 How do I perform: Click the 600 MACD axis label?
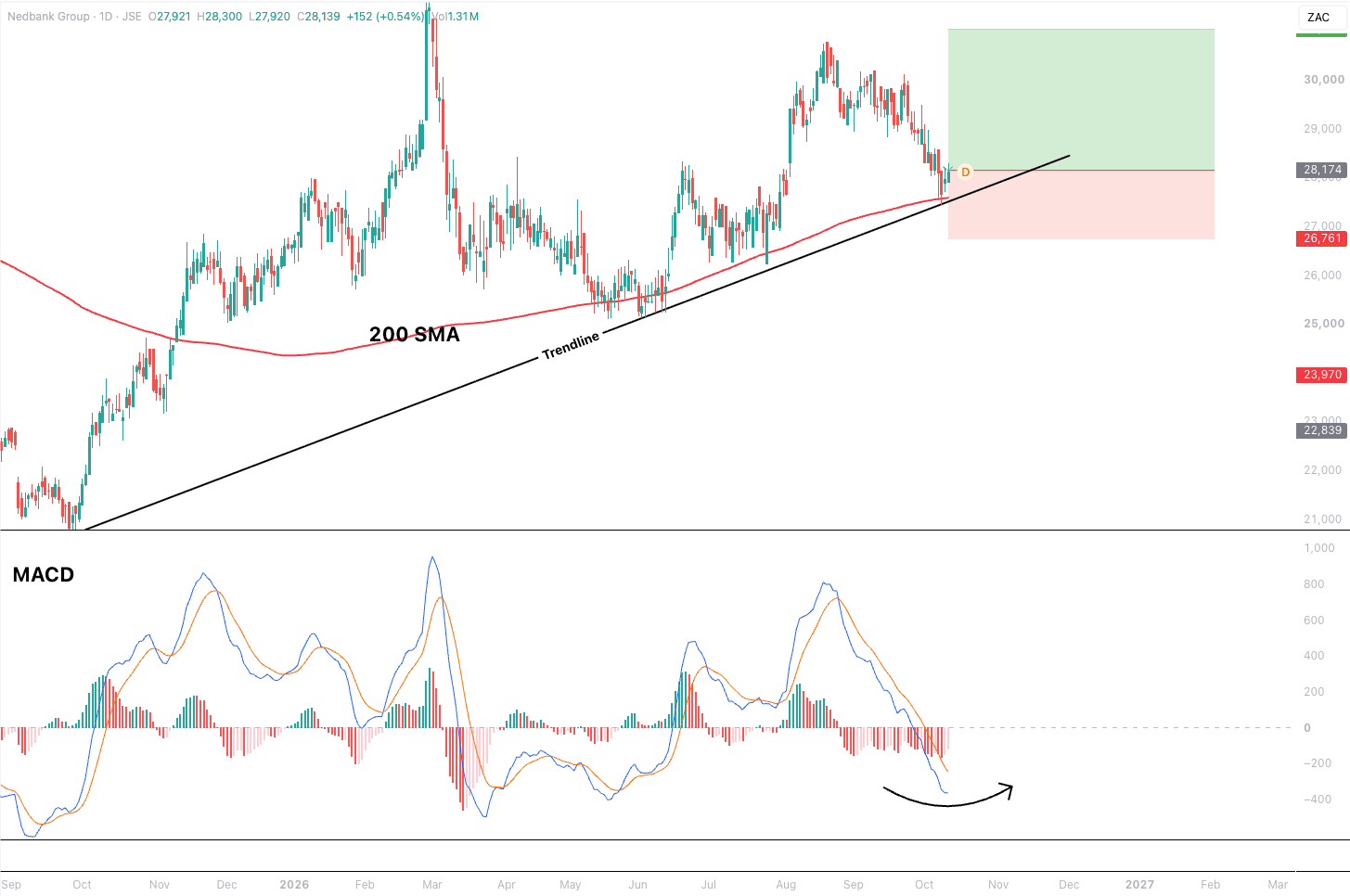pyautogui.click(x=1314, y=621)
